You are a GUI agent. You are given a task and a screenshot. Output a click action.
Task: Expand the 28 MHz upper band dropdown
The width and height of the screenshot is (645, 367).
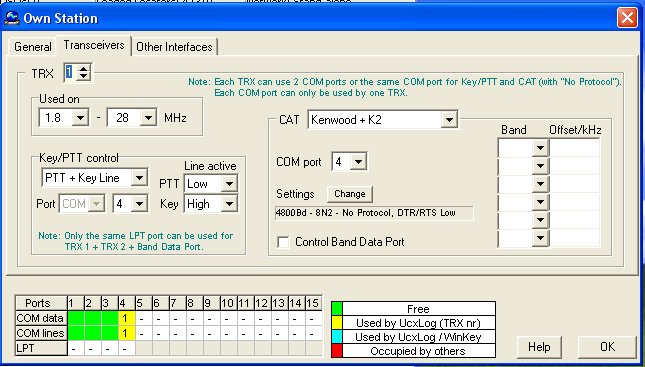[x=148, y=118]
